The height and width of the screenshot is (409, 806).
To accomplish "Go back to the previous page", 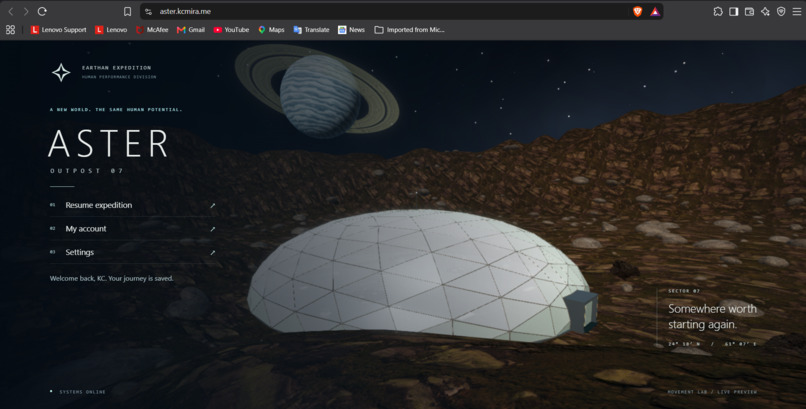I will 10,11.
